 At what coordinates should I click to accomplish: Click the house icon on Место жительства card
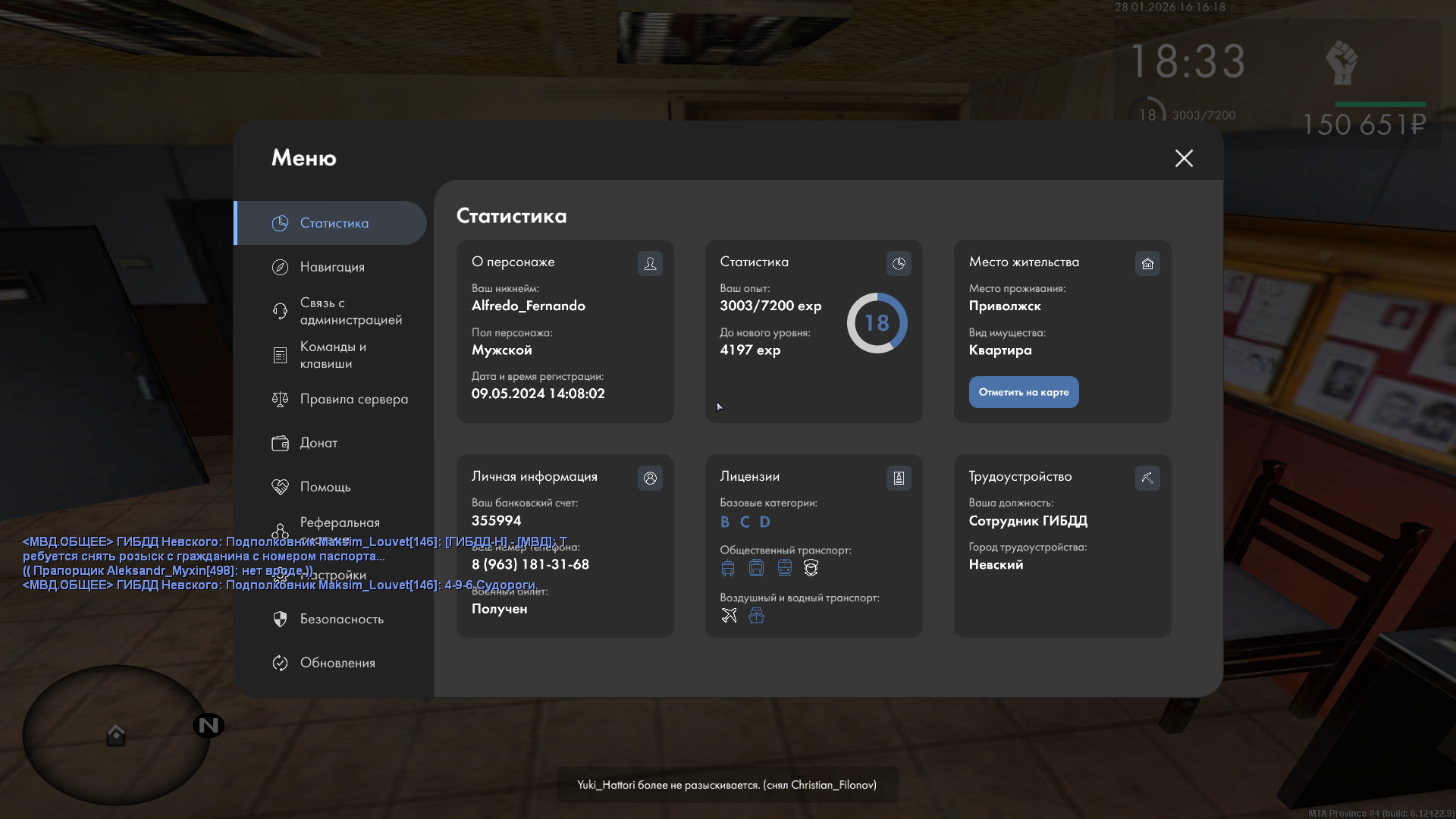tap(1147, 263)
